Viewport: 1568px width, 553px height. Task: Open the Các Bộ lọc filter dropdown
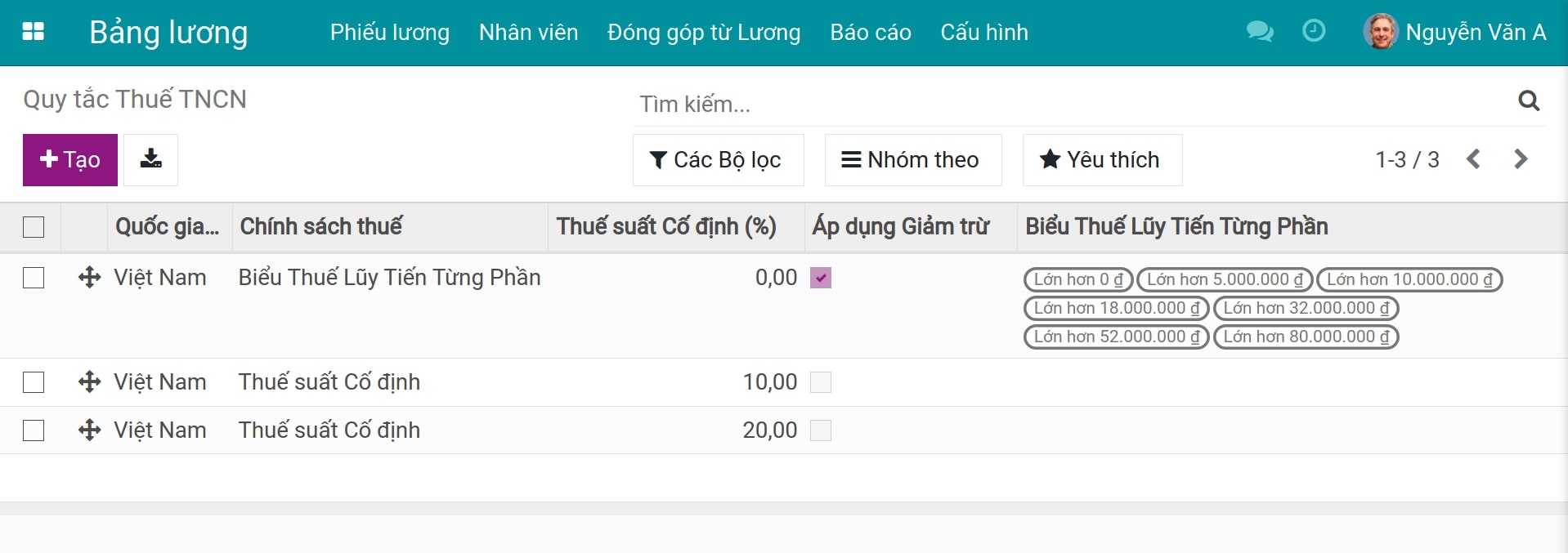[718, 159]
